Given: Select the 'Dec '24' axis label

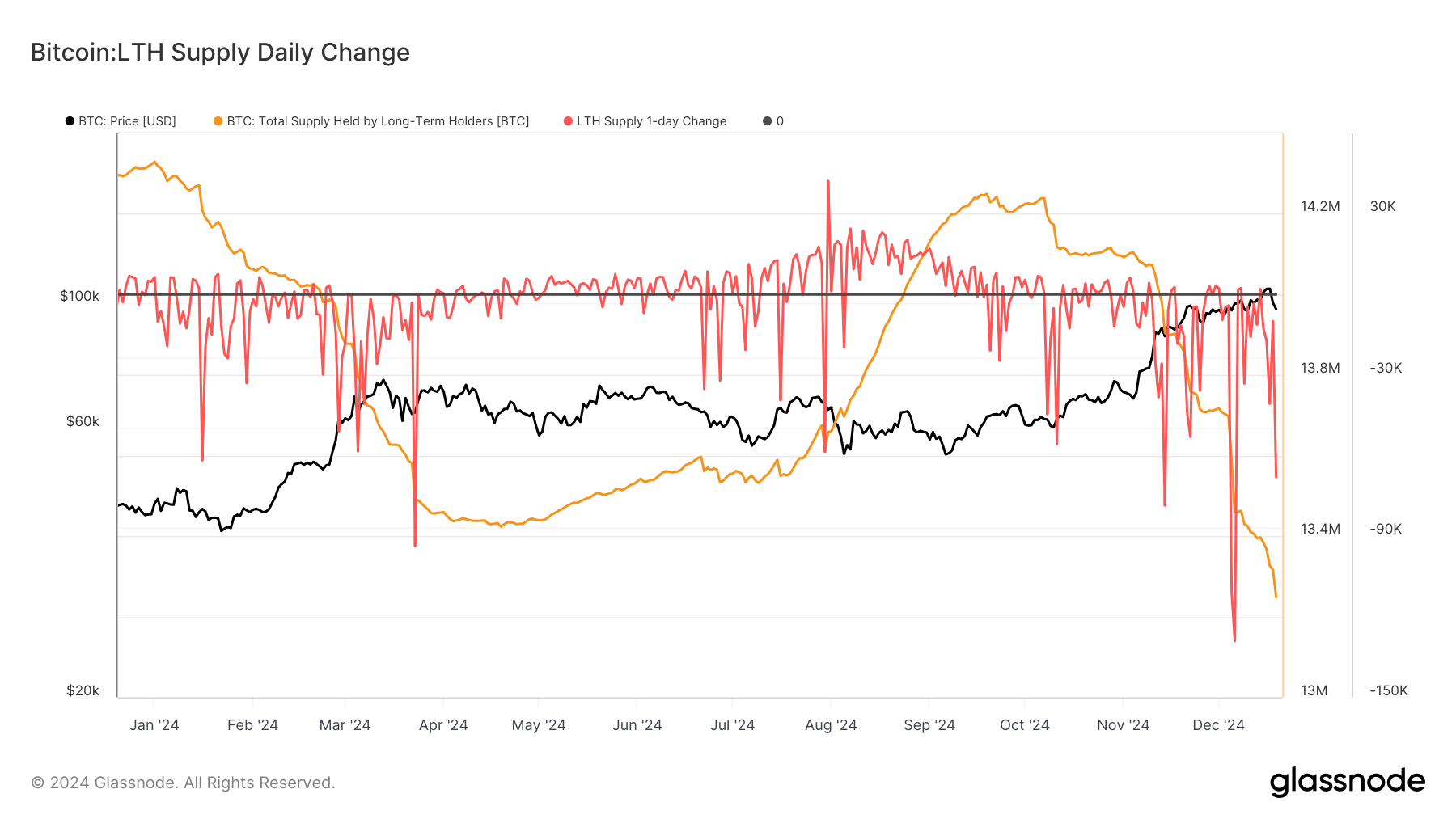Looking at the screenshot, I should [1217, 725].
